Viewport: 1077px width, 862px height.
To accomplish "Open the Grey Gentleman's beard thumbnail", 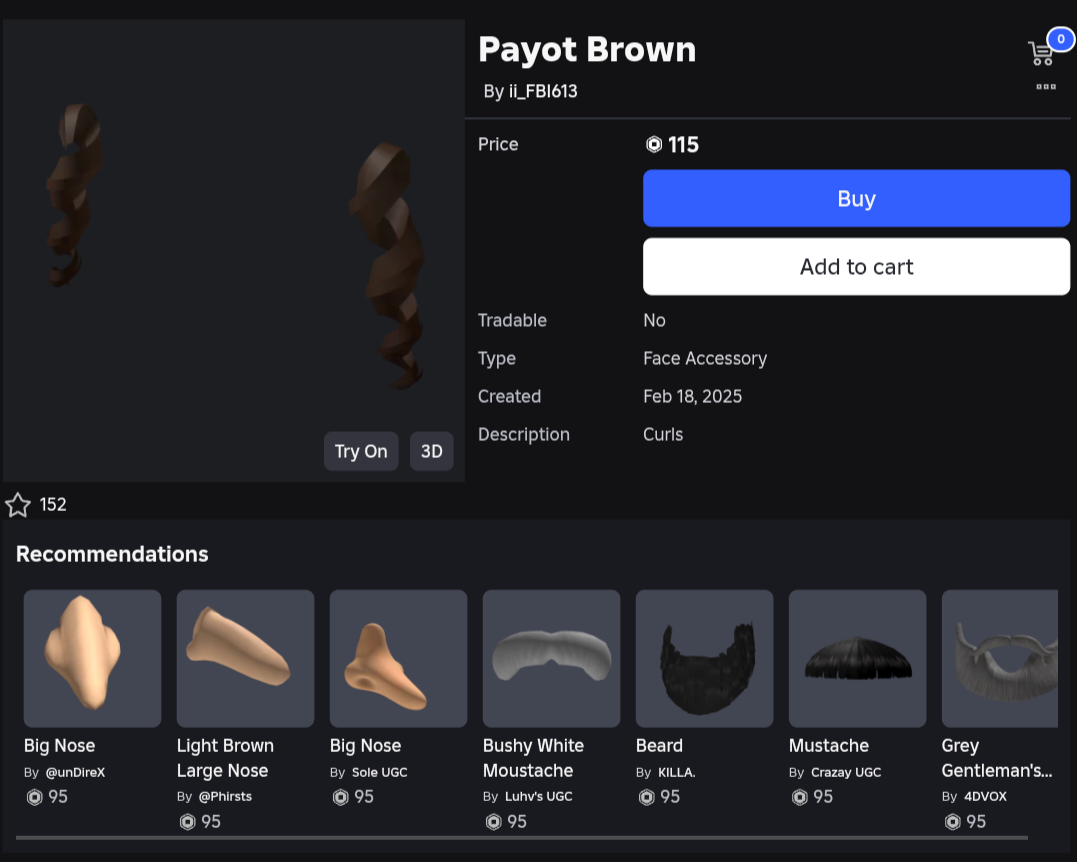I will 999,658.
